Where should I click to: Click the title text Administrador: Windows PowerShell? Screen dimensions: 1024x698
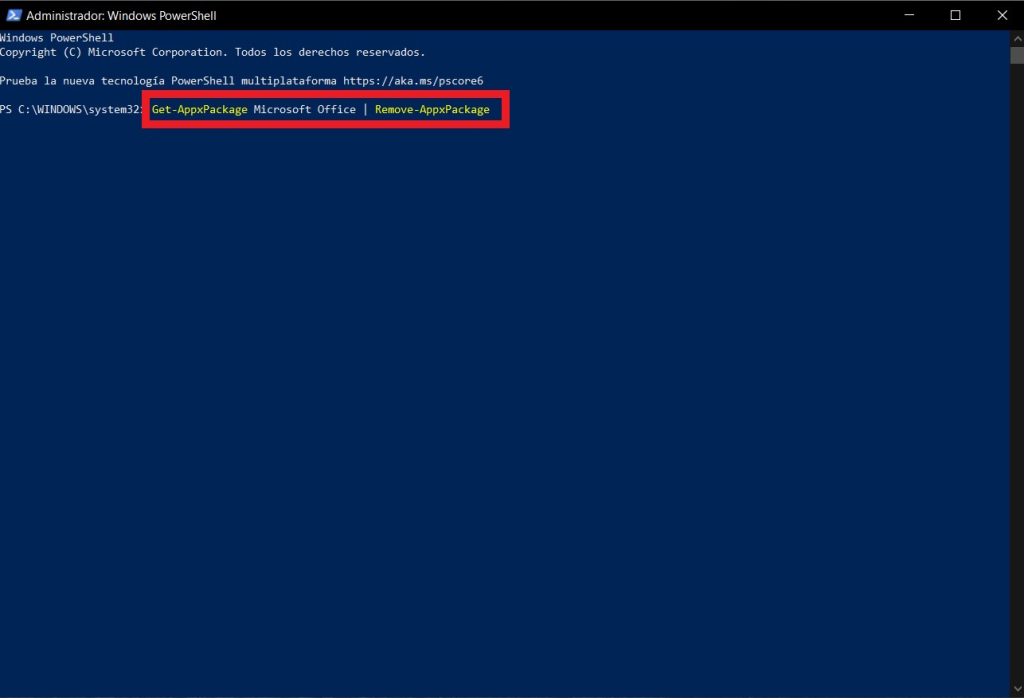click(121, 16)
